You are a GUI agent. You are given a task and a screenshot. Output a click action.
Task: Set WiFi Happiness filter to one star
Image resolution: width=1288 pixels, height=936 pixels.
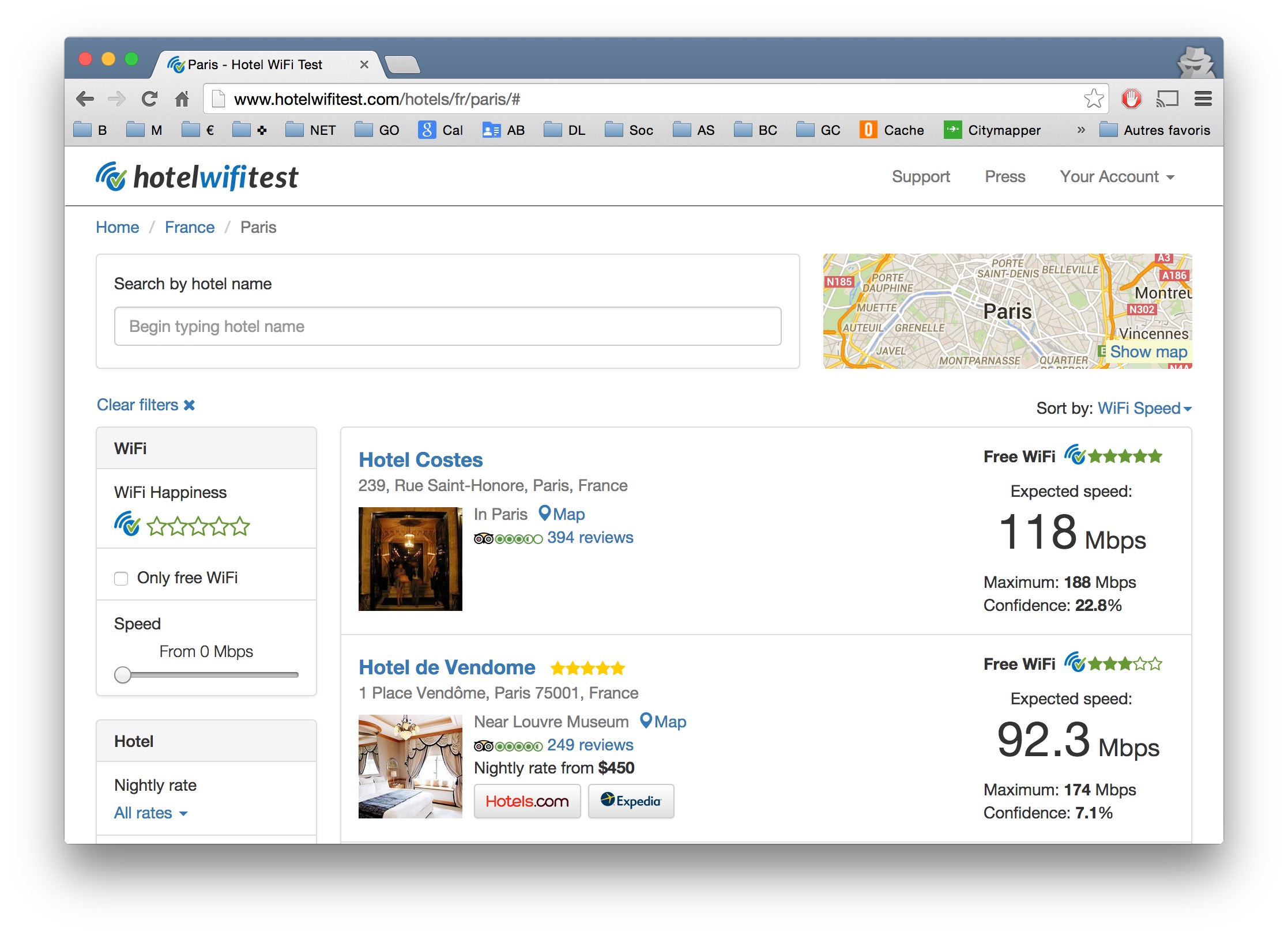coord(156,526)
